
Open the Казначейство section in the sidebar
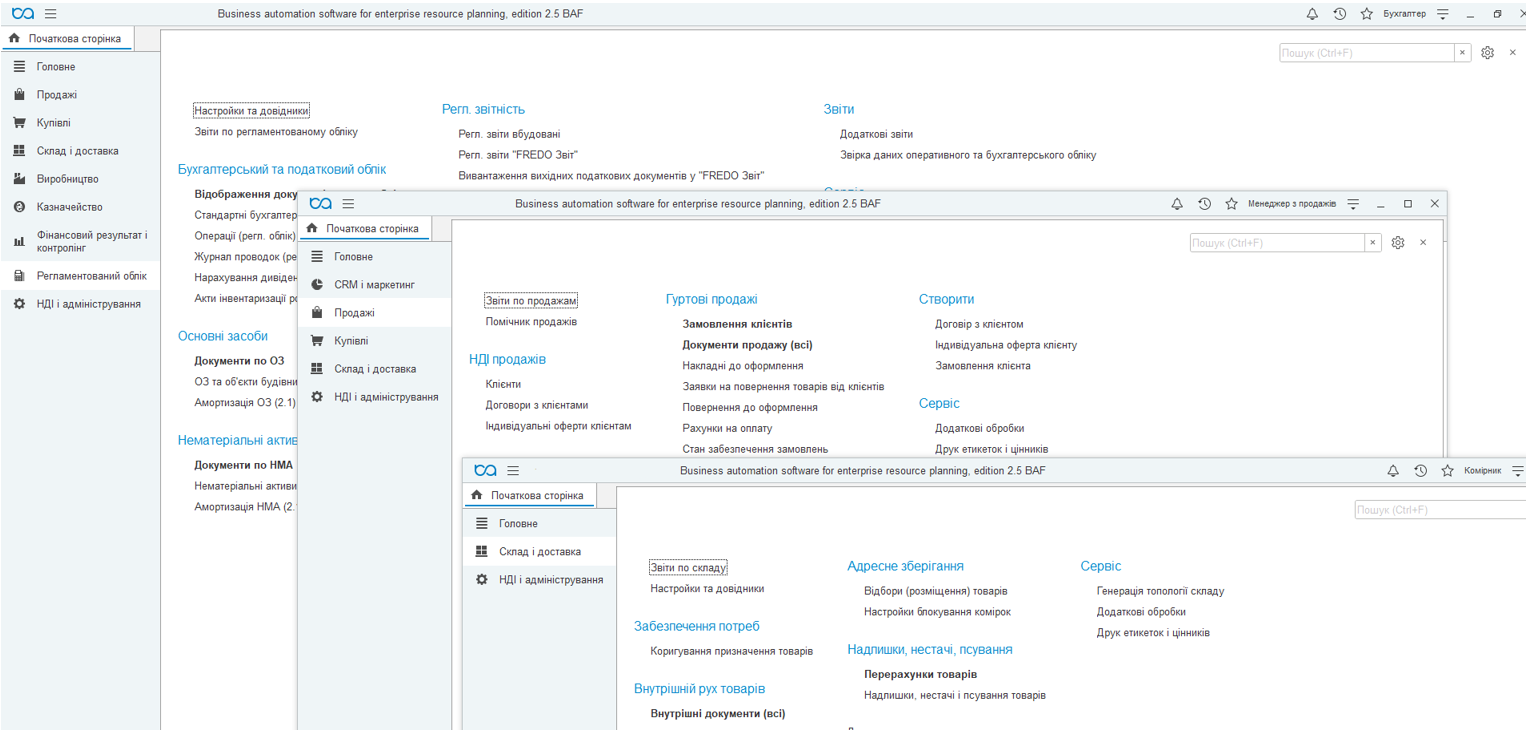pos(69,207)
